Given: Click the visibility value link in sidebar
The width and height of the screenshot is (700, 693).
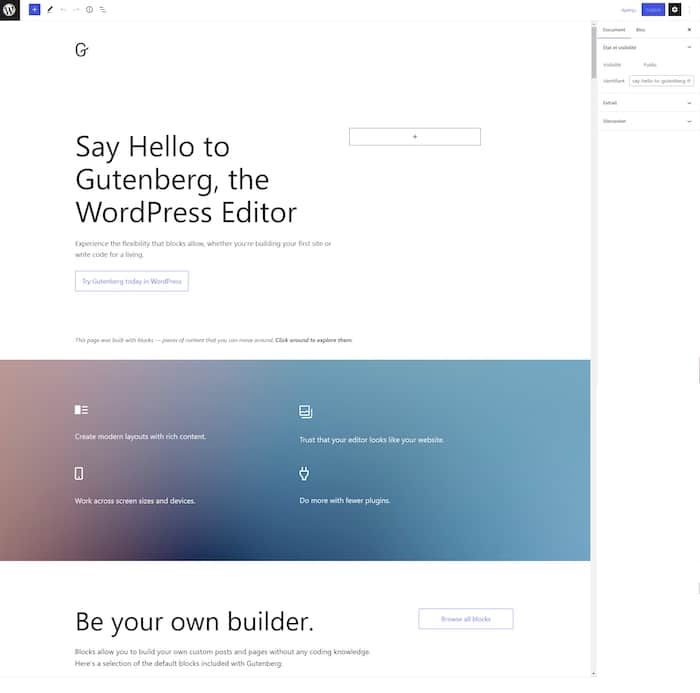Looking at the screenshot, I should pyautogui.click(x=650, y=65).
